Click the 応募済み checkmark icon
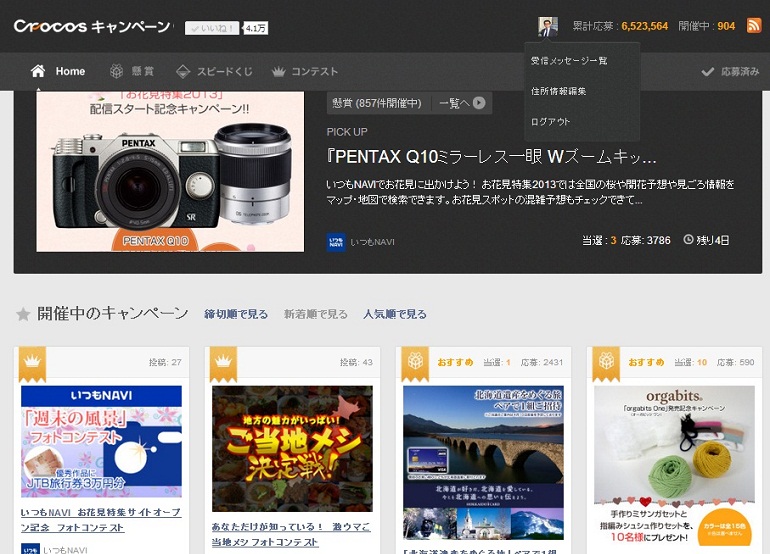770x554 pixels. (x=708, y=72)
